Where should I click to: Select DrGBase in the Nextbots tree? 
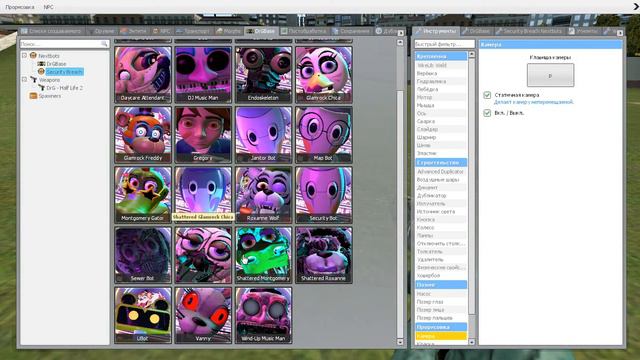tap(56, 64)
